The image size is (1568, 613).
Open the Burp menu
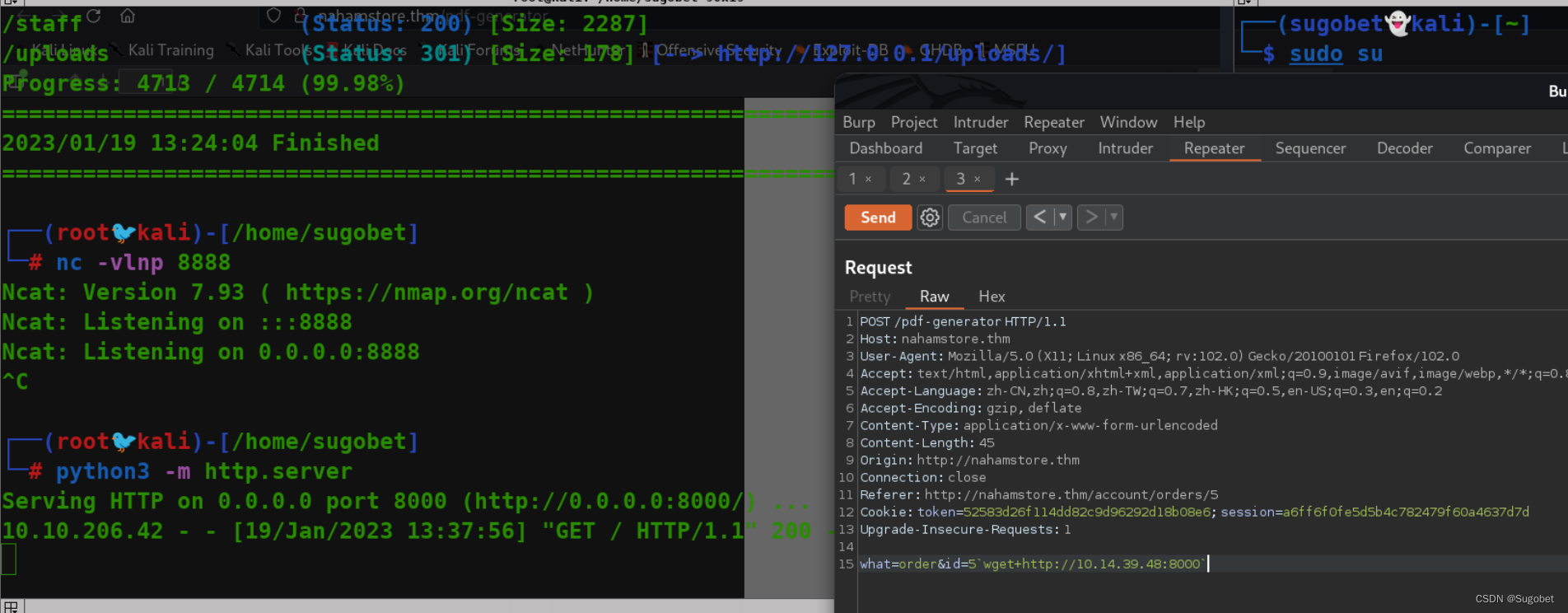point(859,122)
